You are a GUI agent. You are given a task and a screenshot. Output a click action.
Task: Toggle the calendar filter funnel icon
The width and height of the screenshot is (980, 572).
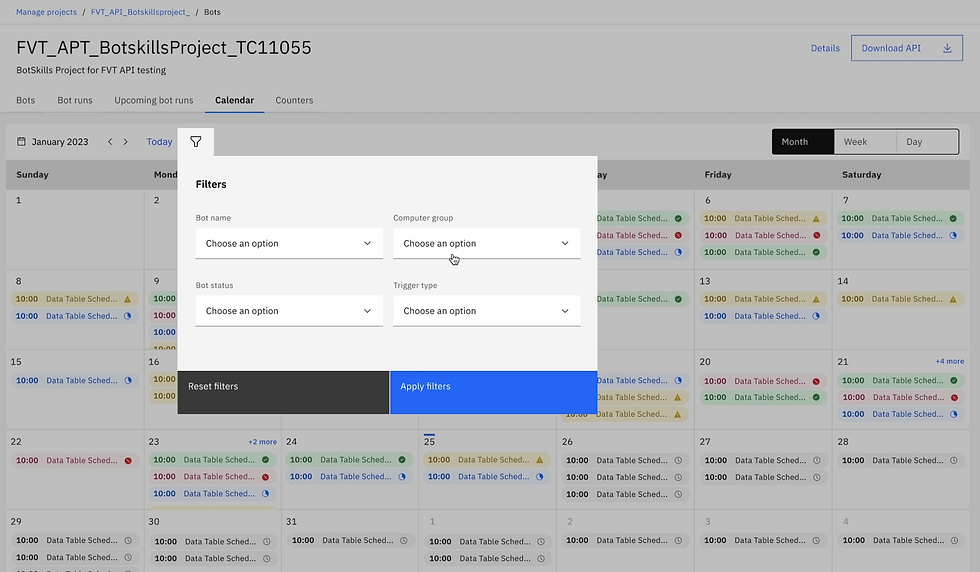point(196,142)
